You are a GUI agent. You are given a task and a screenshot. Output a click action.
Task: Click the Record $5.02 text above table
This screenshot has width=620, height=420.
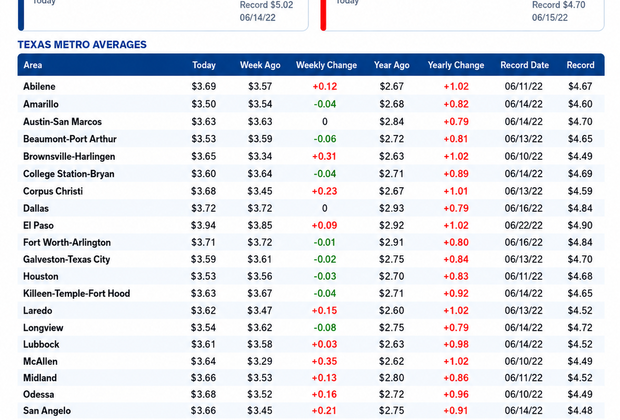(266, 5)
